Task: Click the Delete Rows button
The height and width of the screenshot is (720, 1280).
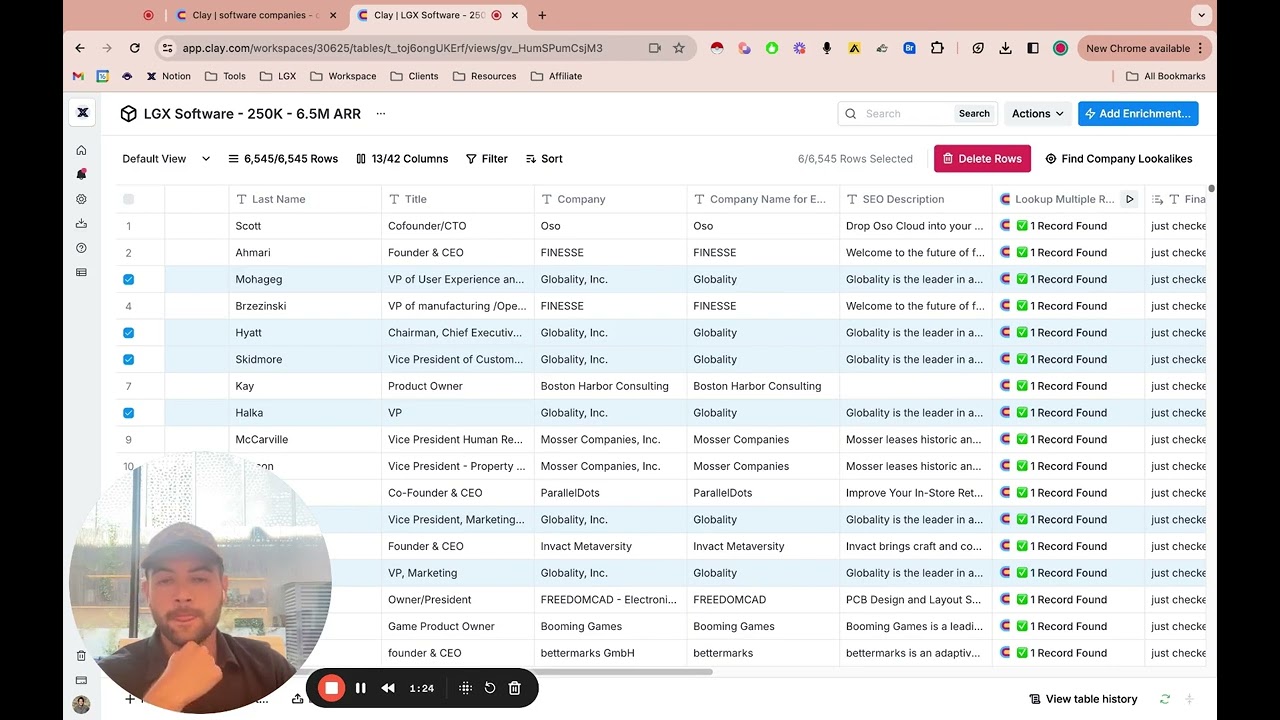Action: (x=982, y=158)
